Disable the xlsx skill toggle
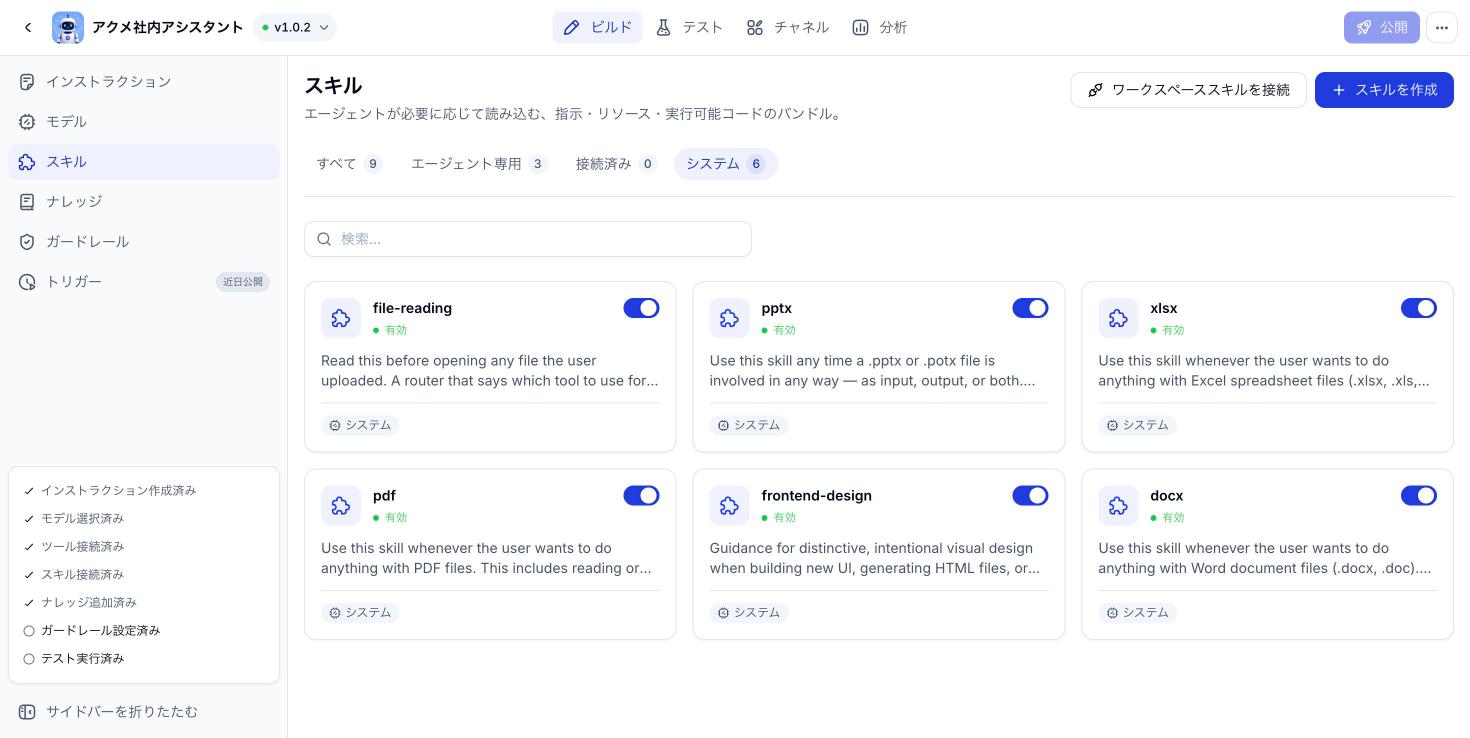Viewport: 1470px width, 738px height. point(1419,308)
